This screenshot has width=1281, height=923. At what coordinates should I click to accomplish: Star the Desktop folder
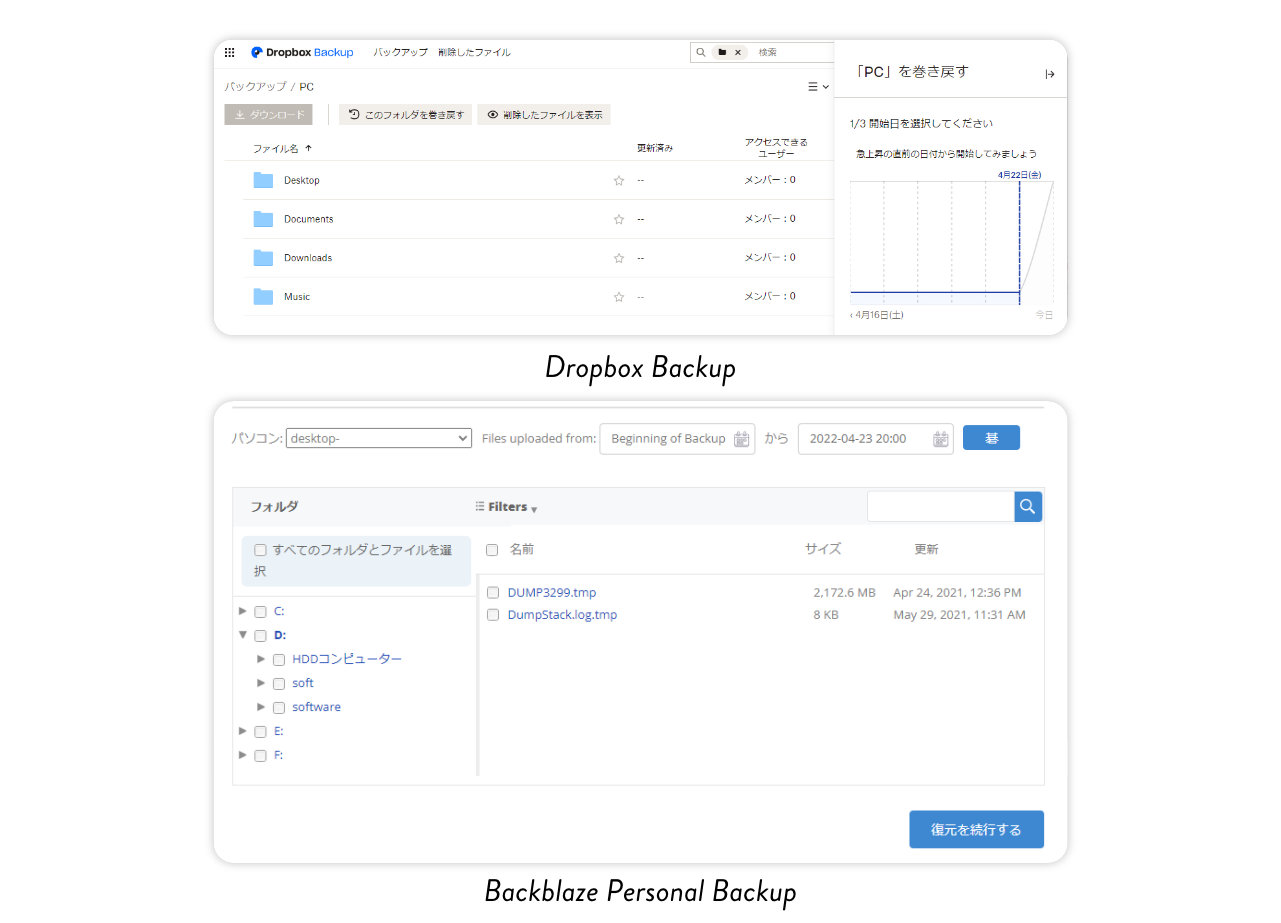pos(618,181)
